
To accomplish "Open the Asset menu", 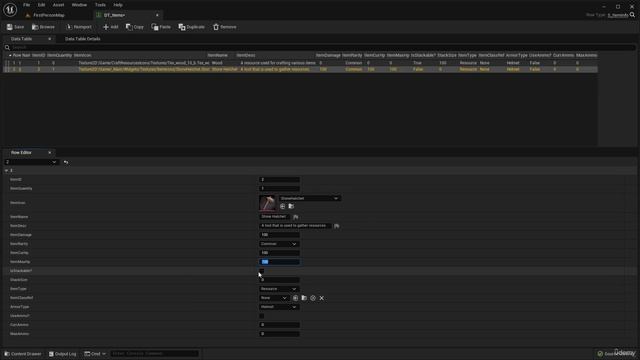I will (58, 5).
